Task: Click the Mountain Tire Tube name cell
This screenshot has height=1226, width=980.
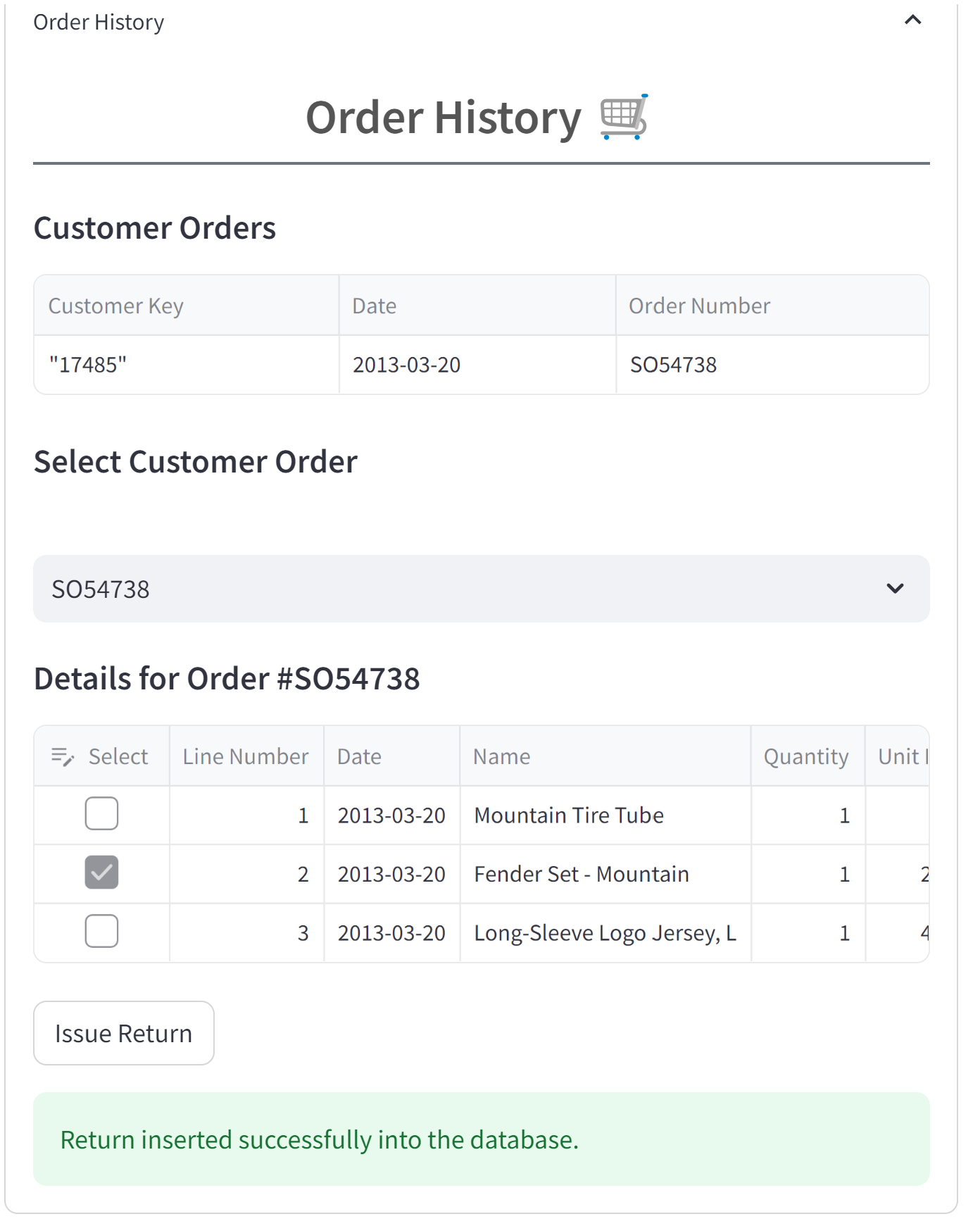Action: pos(569,815)
